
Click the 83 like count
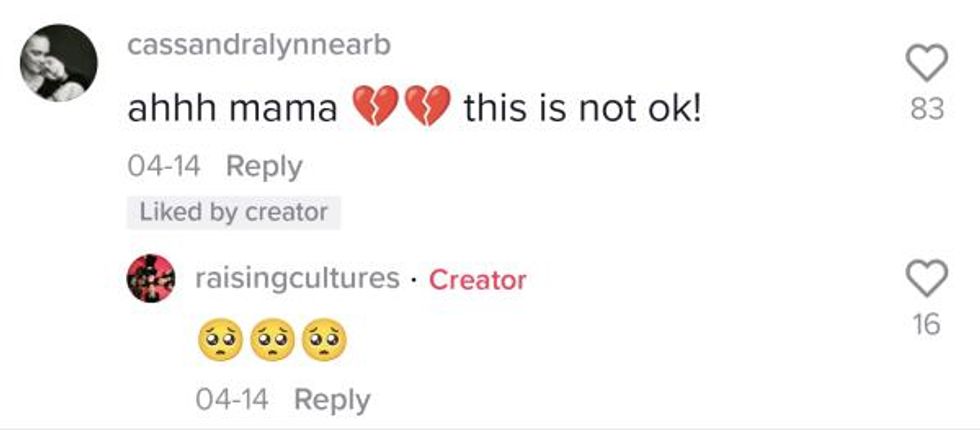927,110
